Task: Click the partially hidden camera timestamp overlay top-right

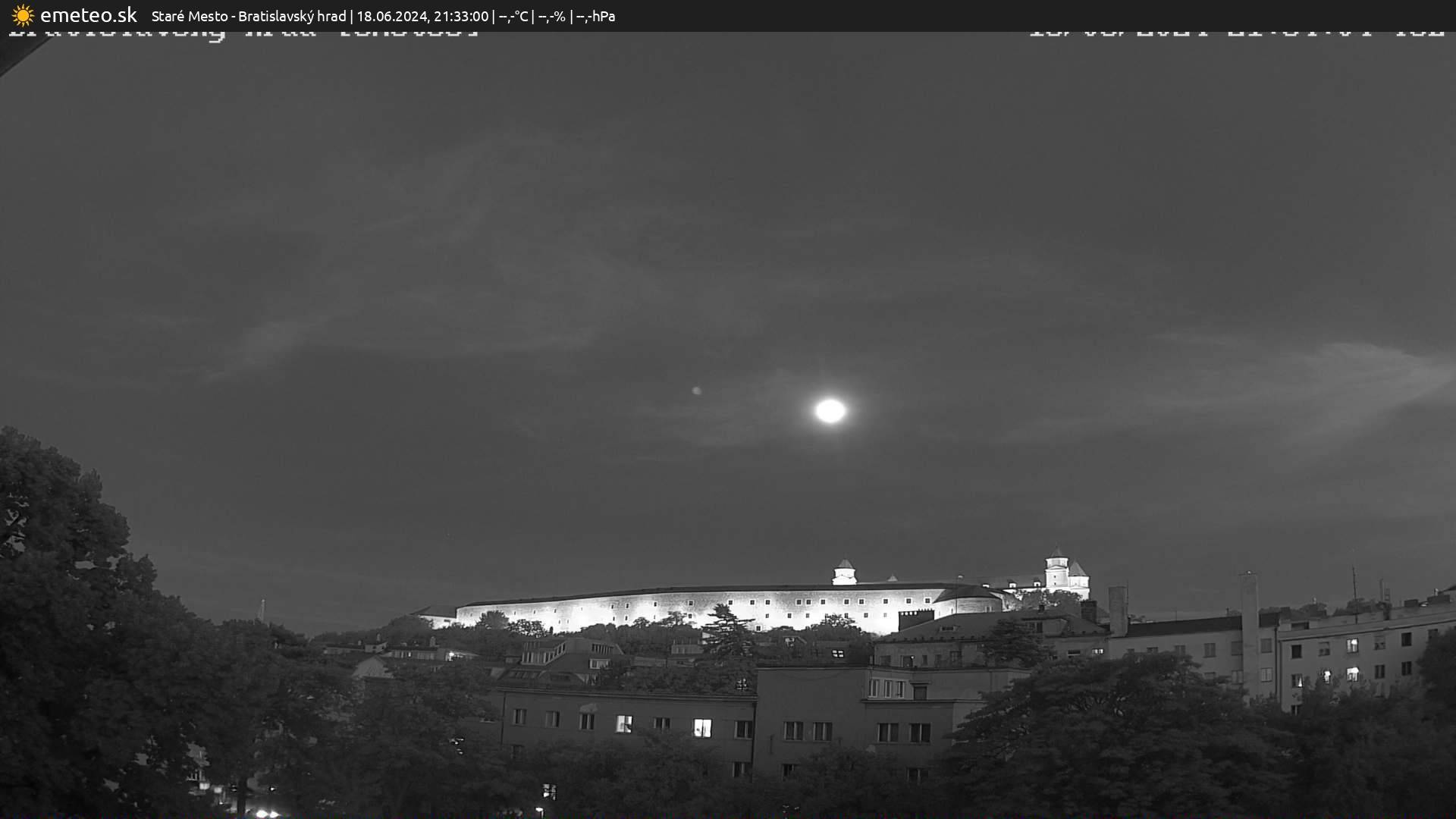Action: tap(1236, 33)
